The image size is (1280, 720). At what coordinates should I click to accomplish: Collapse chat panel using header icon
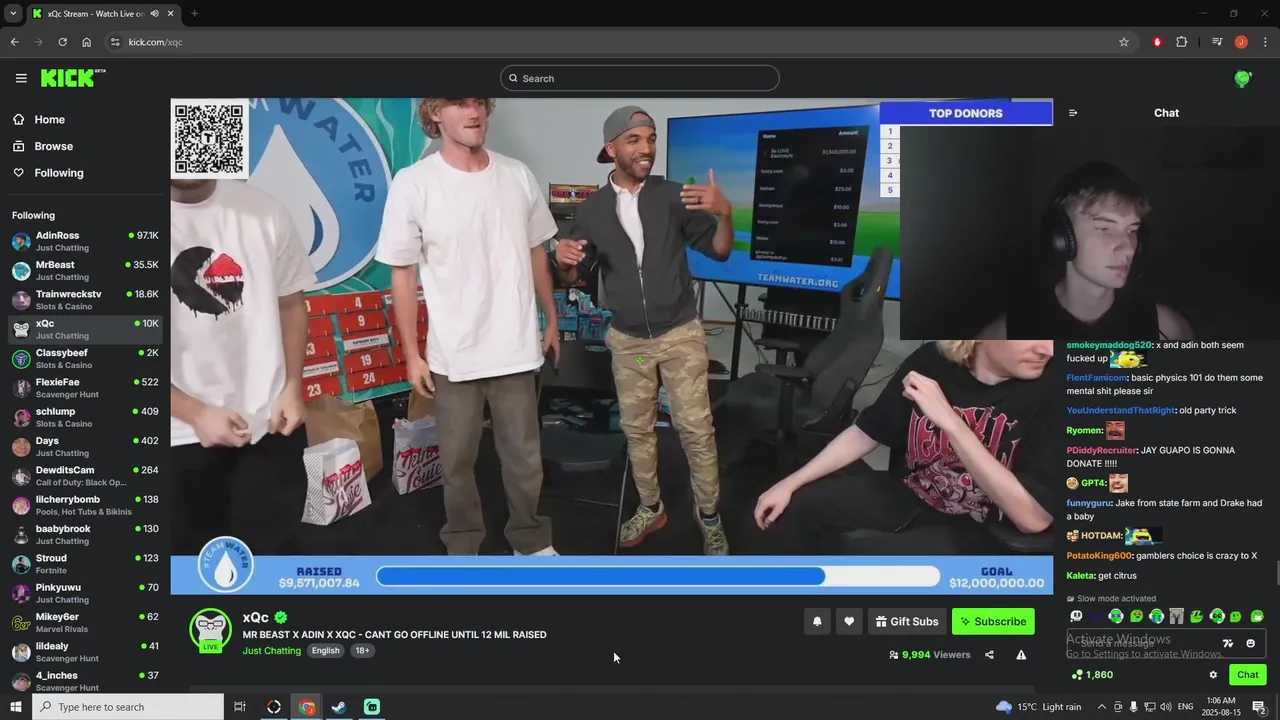(x=1073, y=113)
